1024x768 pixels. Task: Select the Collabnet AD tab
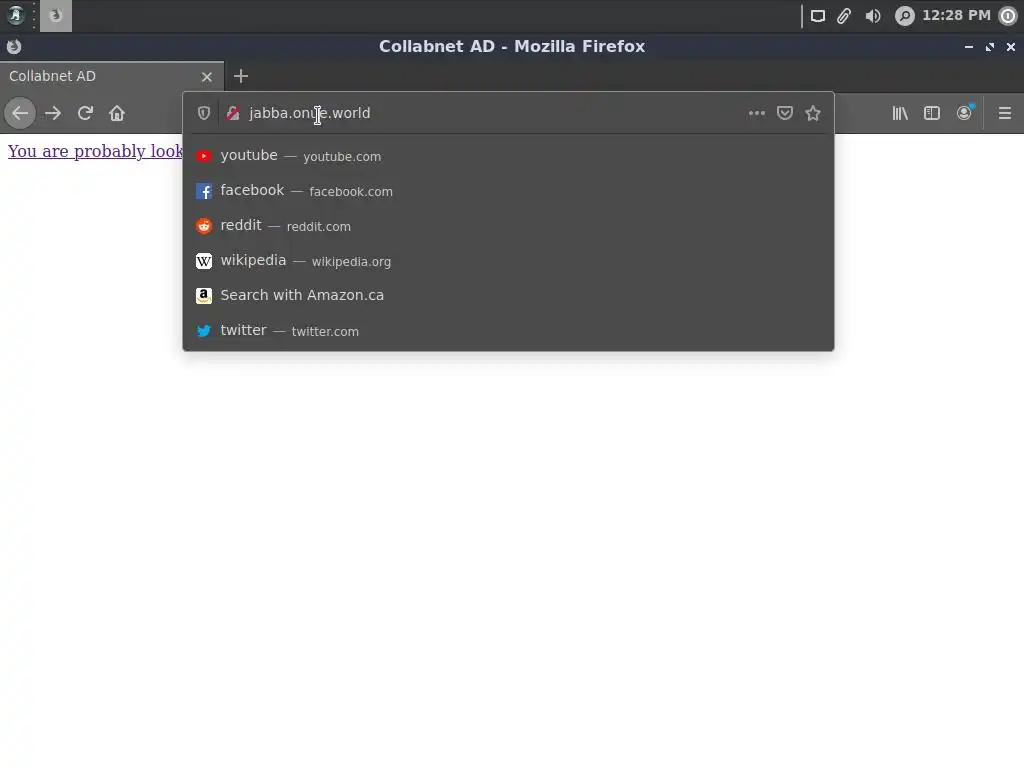[112, 76]
